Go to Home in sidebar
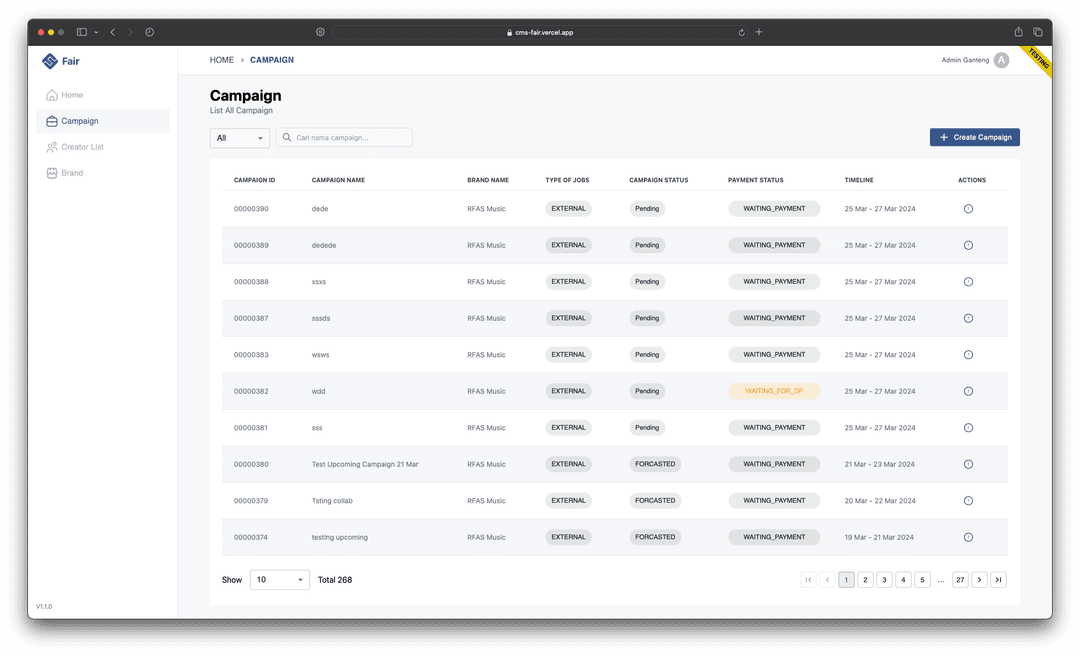 pyautogui.click(x=72, y=95)
